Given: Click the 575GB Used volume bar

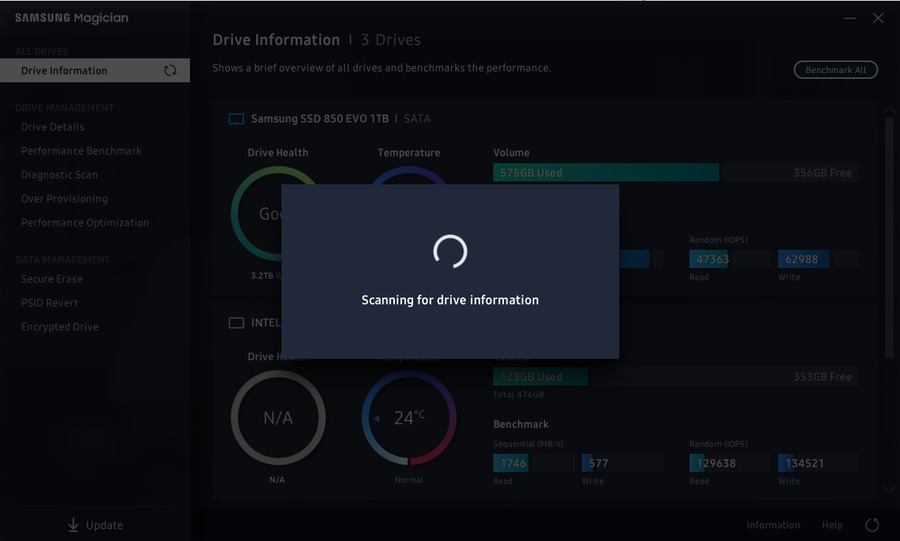Looking at the screenshot, I should [606, 173].
